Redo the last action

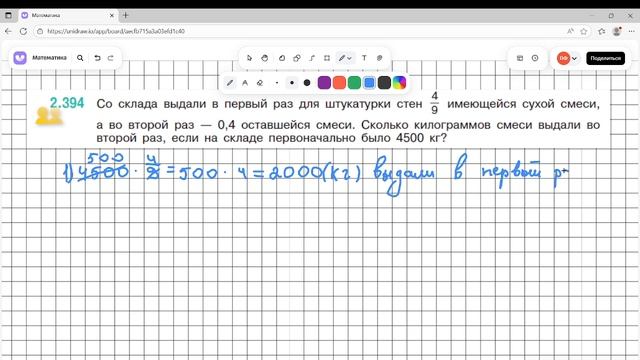111,58
